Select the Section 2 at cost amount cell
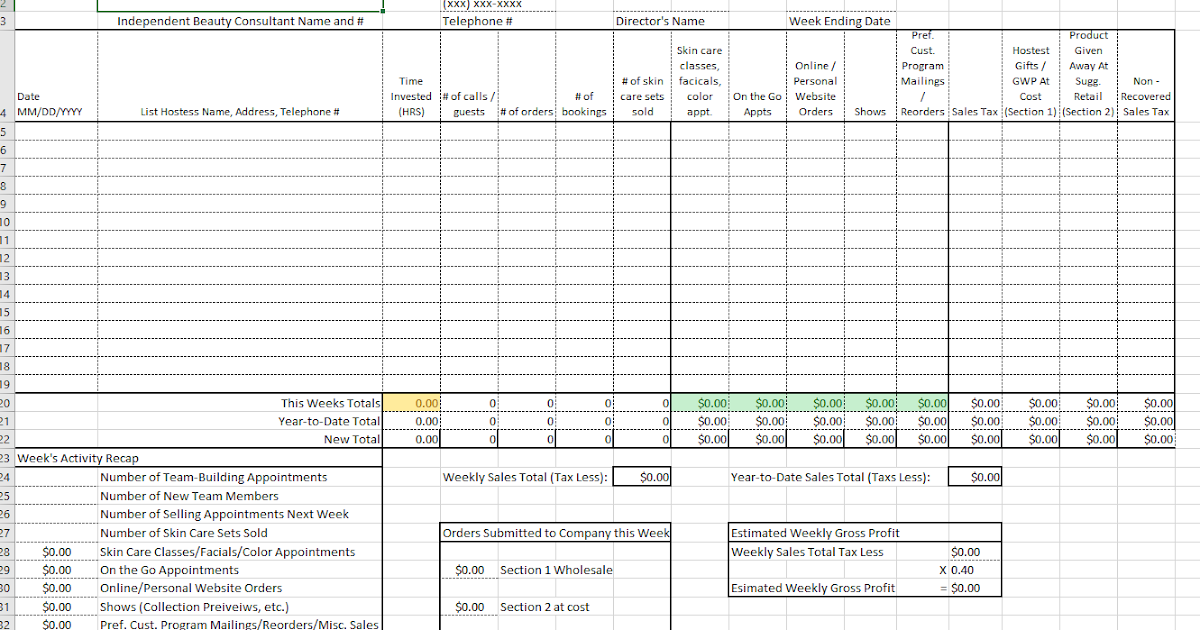1200x630 pixels. pyautogui.click(x=469, y=606)
